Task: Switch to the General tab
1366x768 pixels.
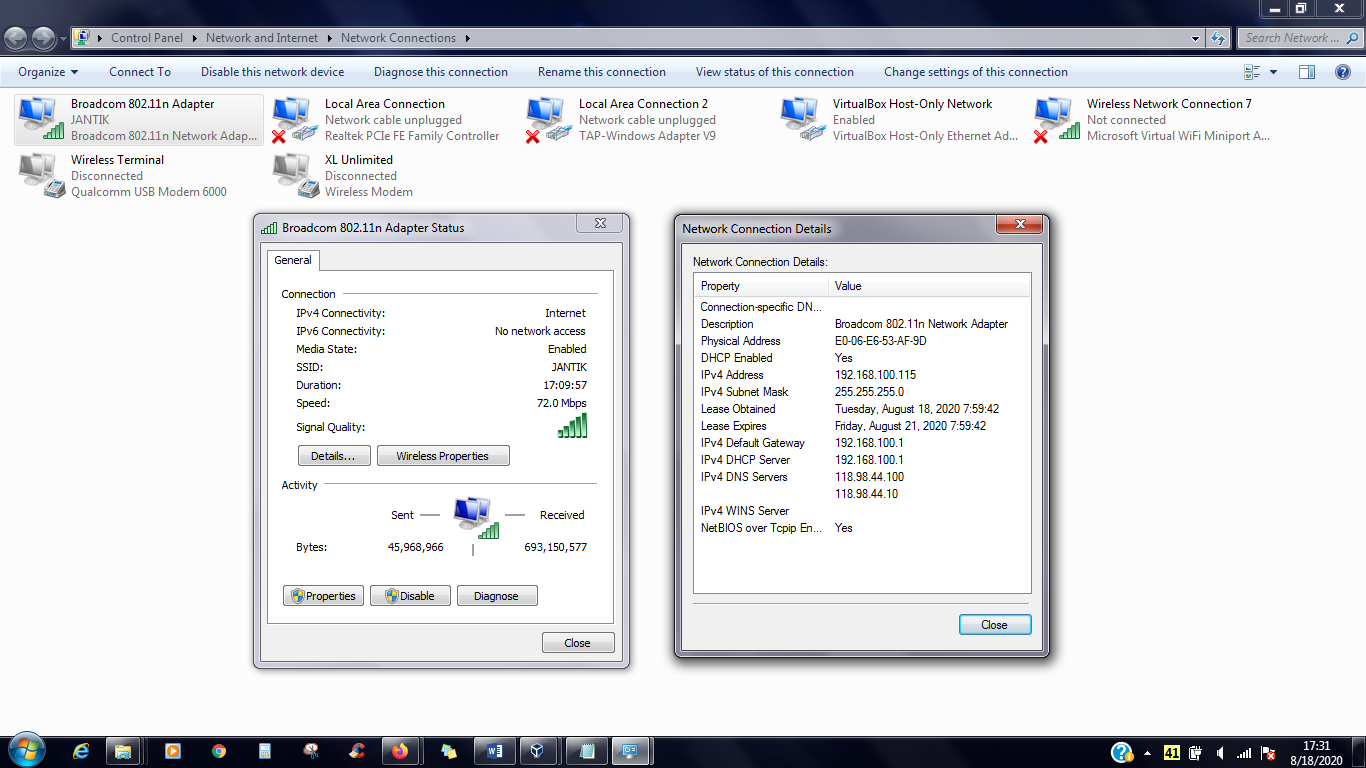Action: [293, 260]
